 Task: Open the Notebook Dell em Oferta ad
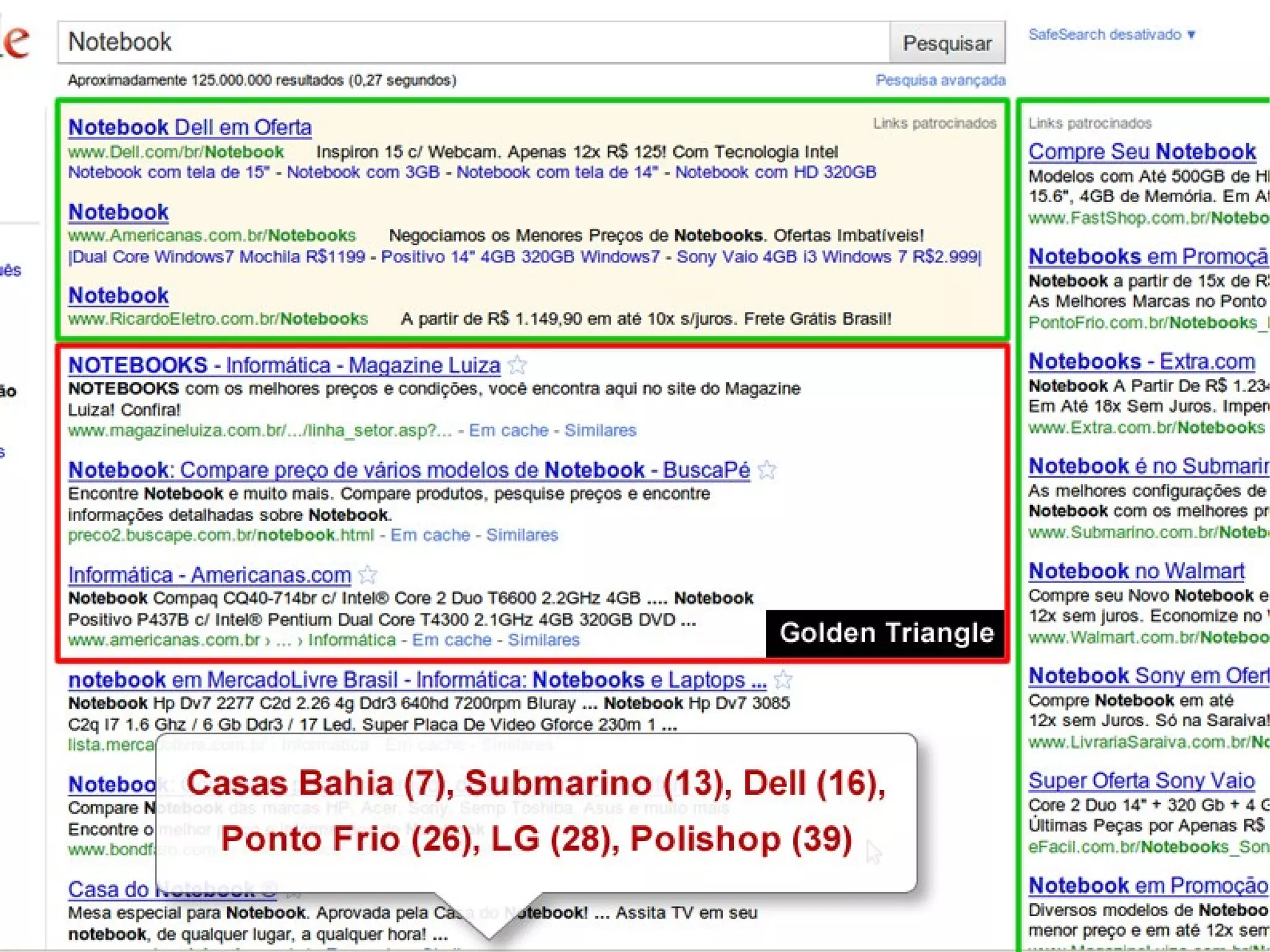point(190,127)
